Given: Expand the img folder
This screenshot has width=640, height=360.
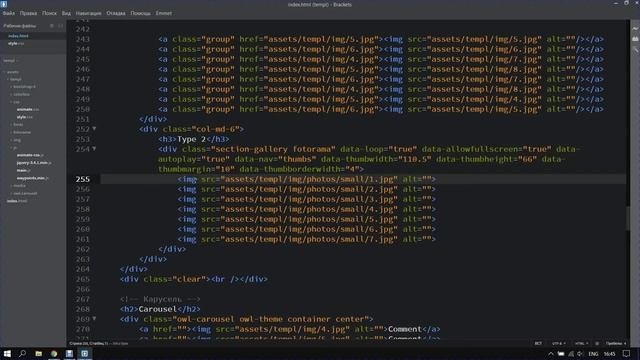Looking at the screenshot, I should [x=17, y=140].
